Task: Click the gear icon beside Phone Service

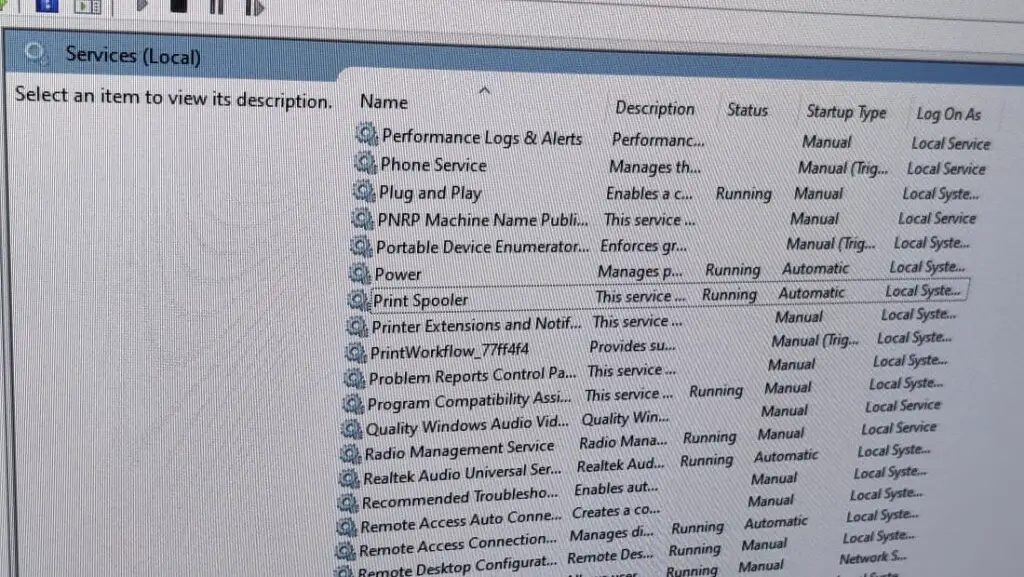Action: tap(366, 165)
